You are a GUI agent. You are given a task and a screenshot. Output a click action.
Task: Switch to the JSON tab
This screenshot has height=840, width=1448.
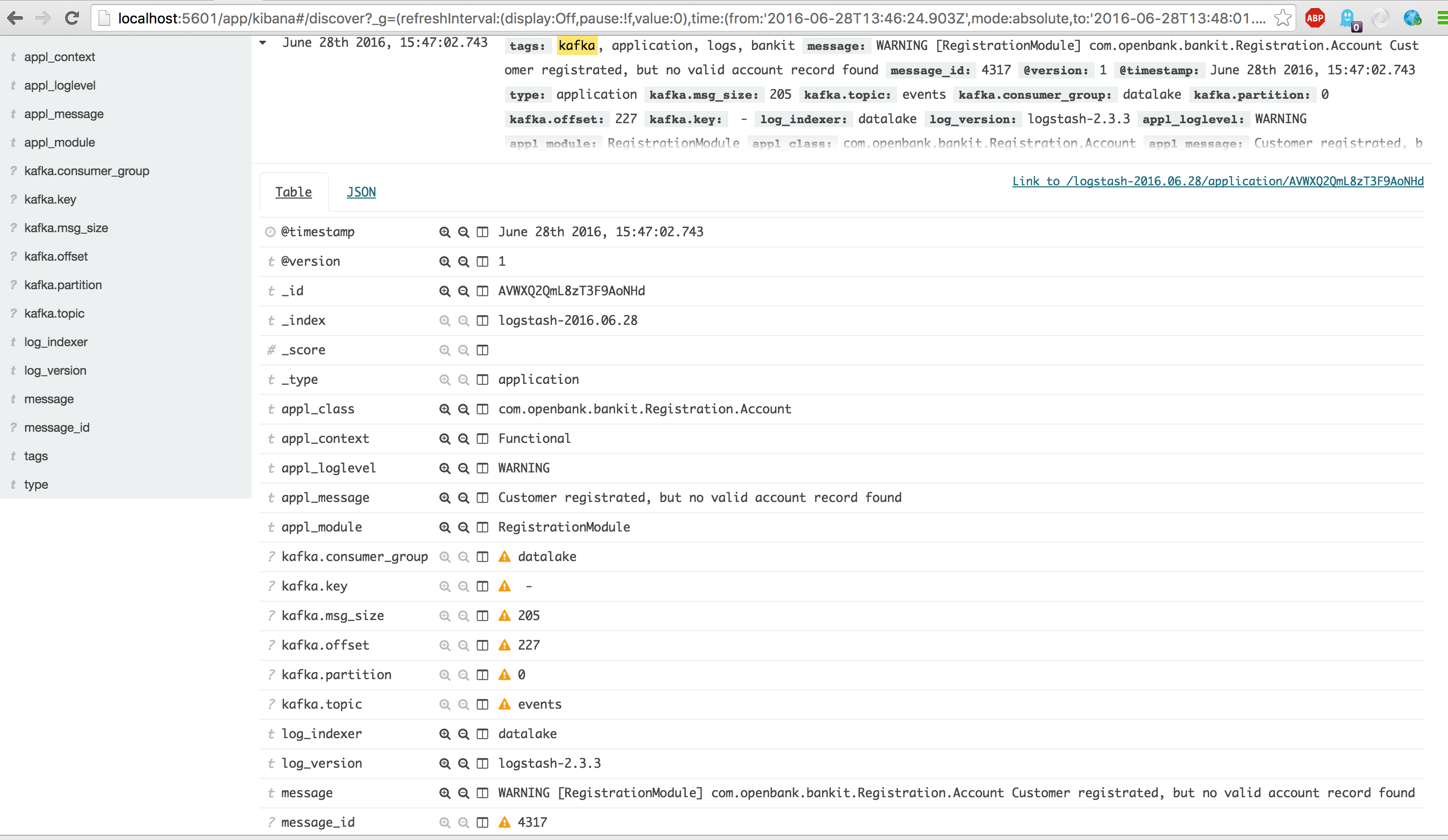tap(361, 192)
